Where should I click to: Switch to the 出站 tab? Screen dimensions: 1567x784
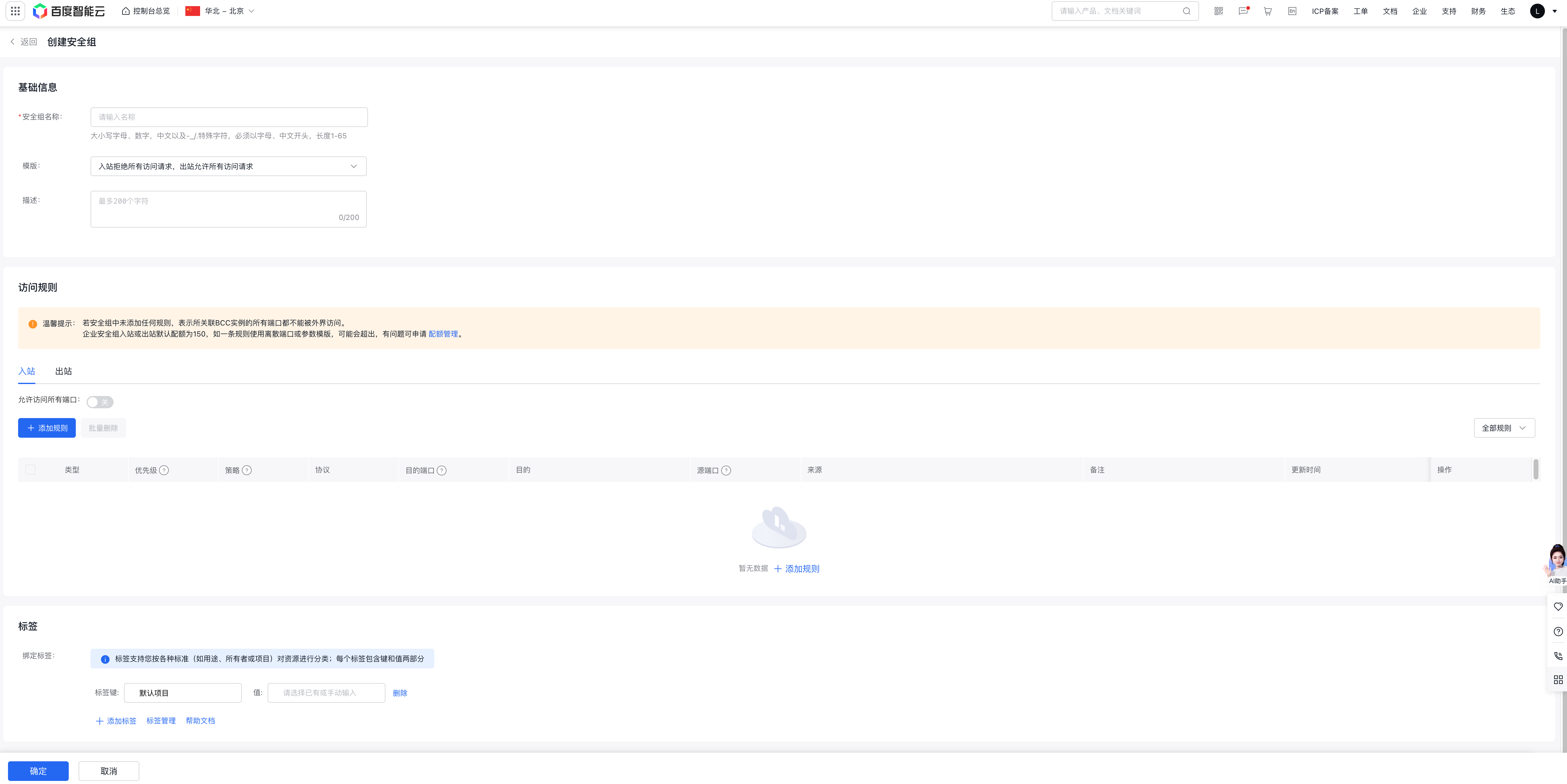point(63,371)
